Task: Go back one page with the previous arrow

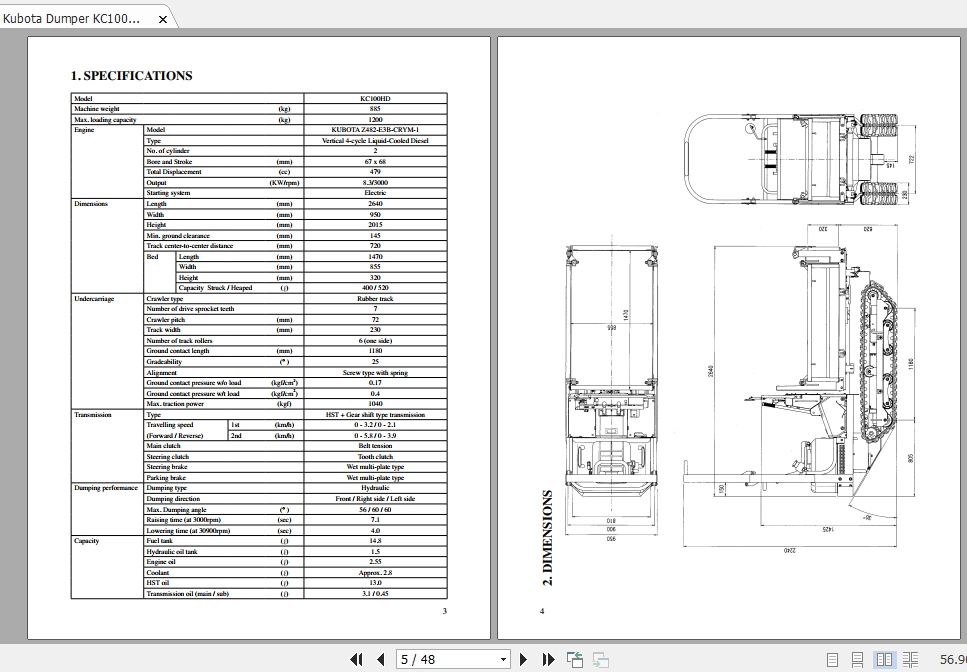Action: point(381,660)
